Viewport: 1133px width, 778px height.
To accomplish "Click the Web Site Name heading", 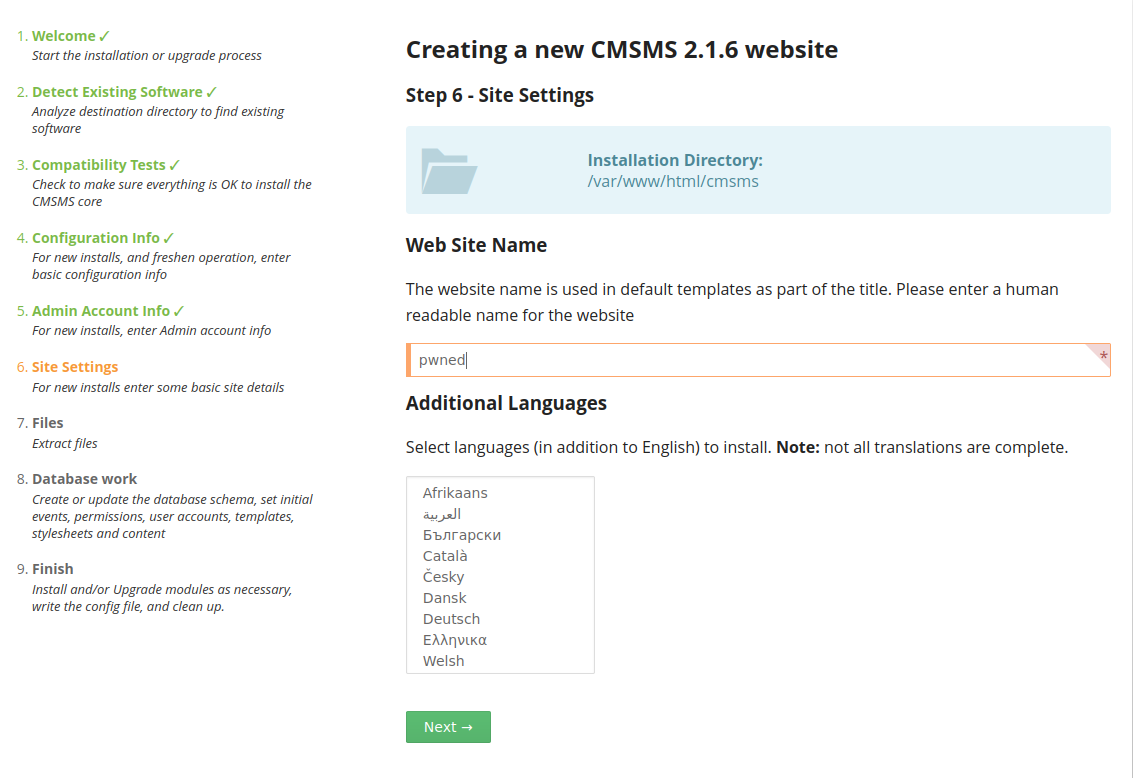I will click(476, 245).
